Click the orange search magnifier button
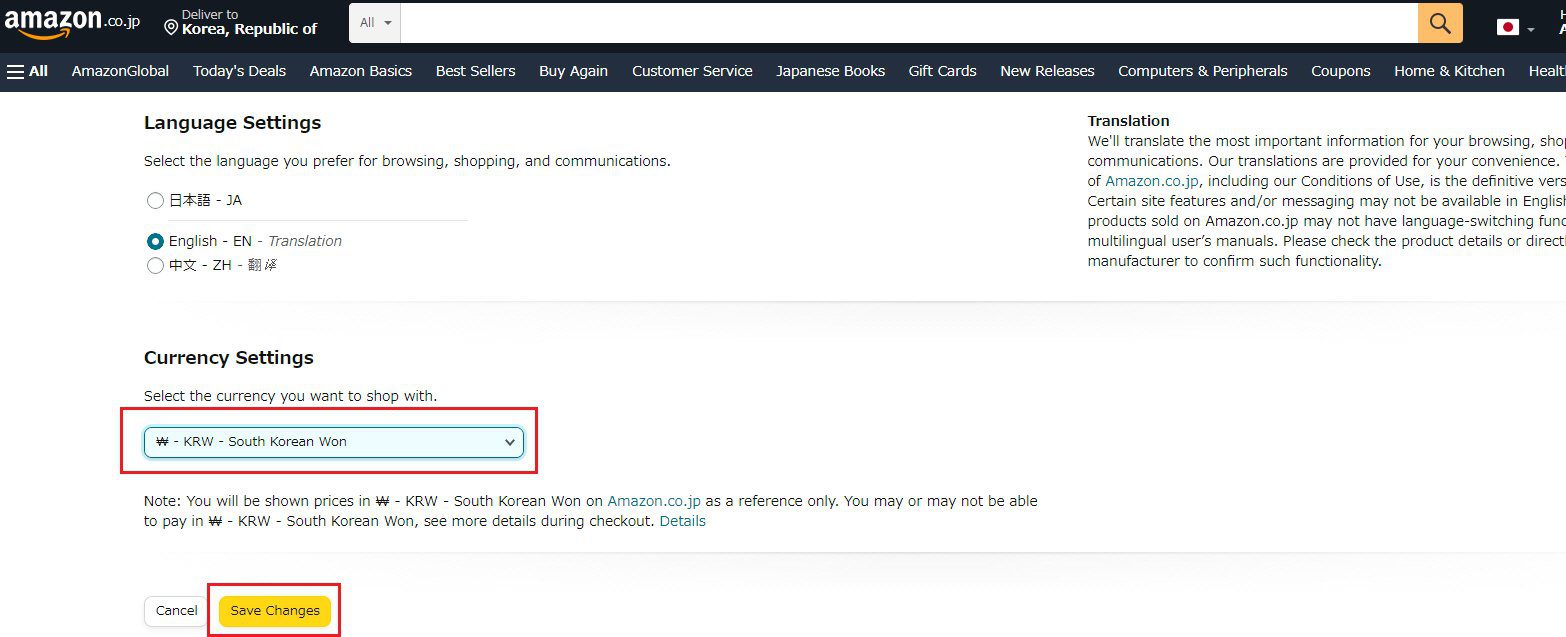The height and width of the screenshot is (637, 1566). (1439, 23)
